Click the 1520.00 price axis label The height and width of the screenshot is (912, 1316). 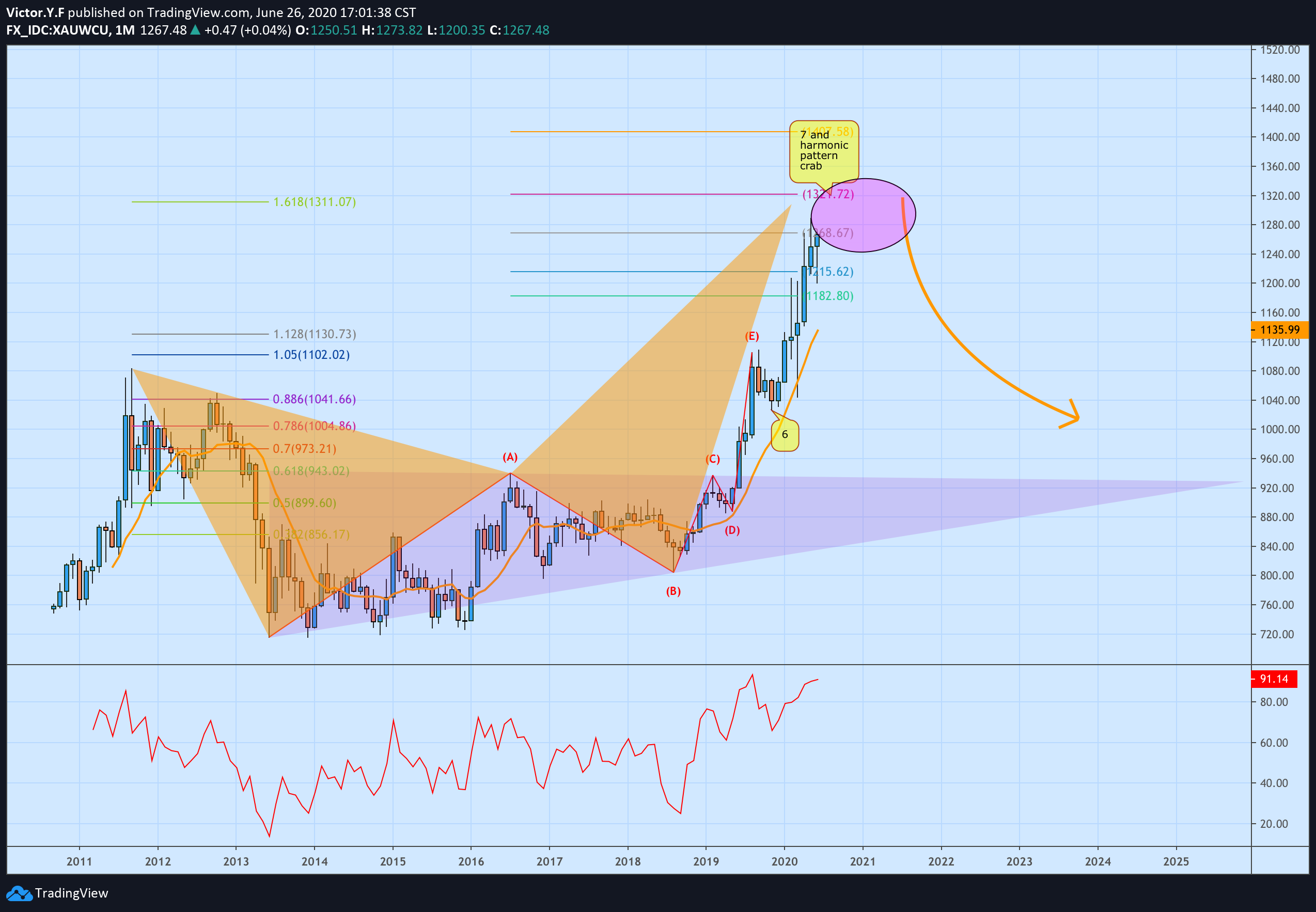[1279, 50]
